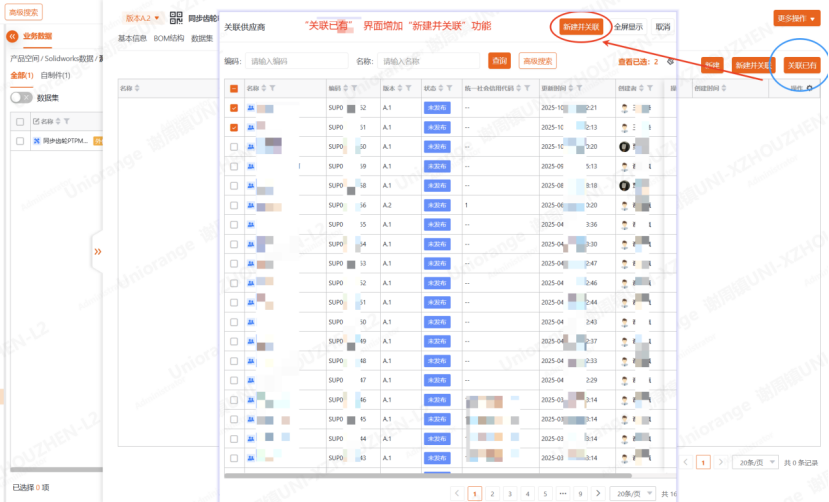The width and height of the screenshot is (829, 502).
Task: Open column settings gear beside 操作
Action: [809, 88]
